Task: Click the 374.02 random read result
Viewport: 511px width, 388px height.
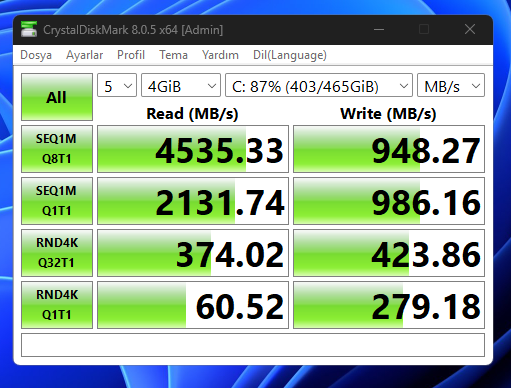Action: click(x=193, y=253)
